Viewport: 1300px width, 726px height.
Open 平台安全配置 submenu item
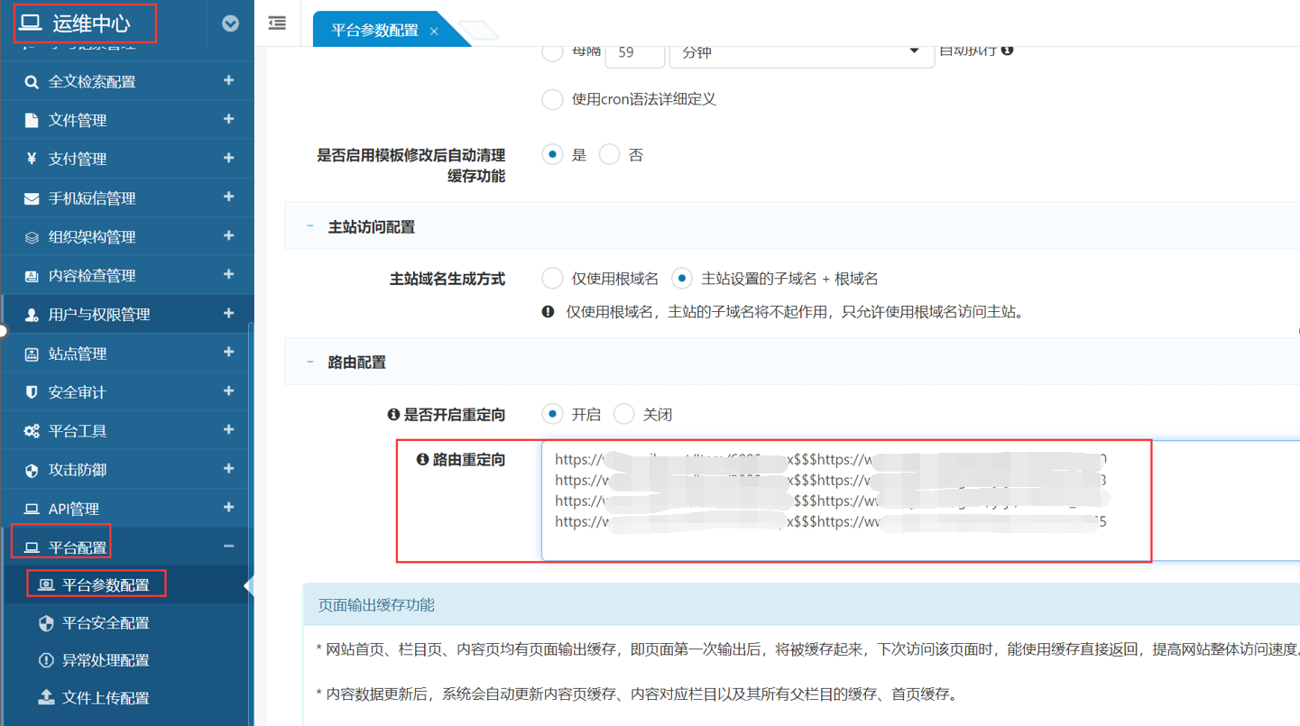tap(105, 623)
